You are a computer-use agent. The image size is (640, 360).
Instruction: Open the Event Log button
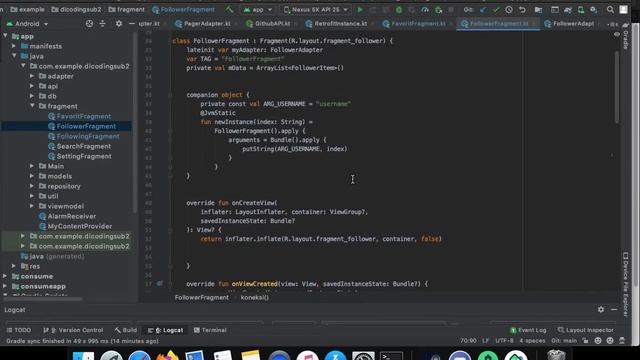(x=528, y=330)
